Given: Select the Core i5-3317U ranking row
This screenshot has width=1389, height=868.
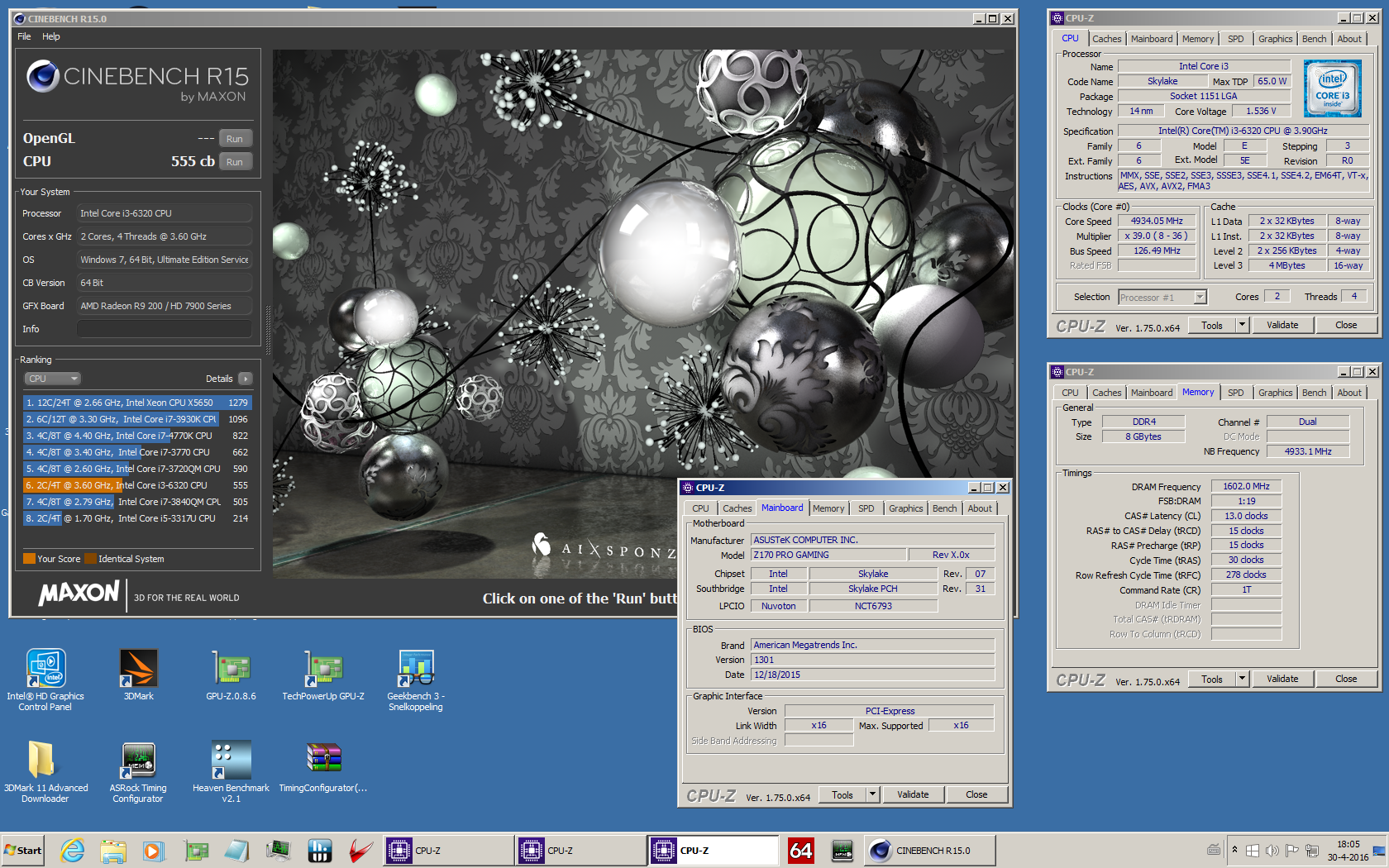Looking at the screenshot, I should tap(137, 518).
